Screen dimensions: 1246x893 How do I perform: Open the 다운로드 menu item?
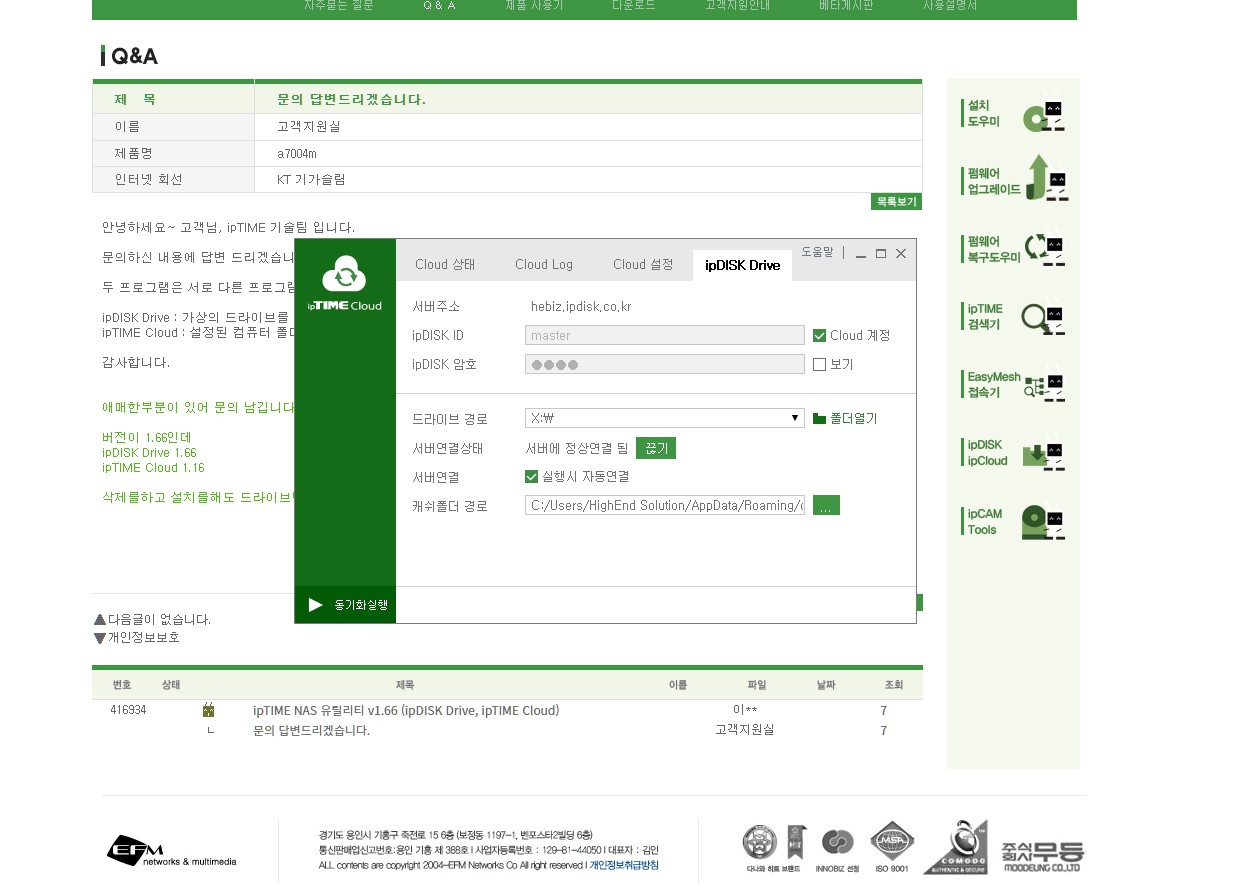(634, 6)
